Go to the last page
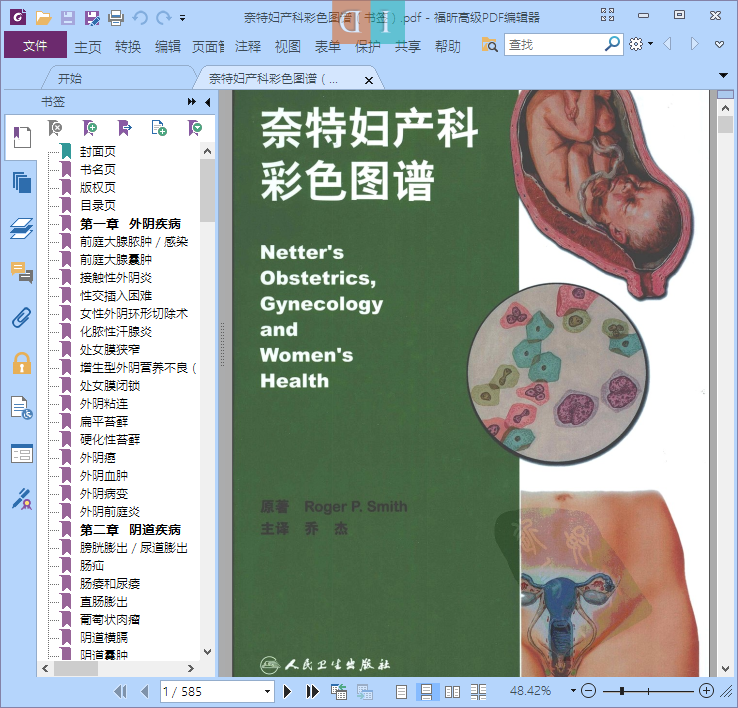Screen dimensions: 738x708 pos(313,692)
